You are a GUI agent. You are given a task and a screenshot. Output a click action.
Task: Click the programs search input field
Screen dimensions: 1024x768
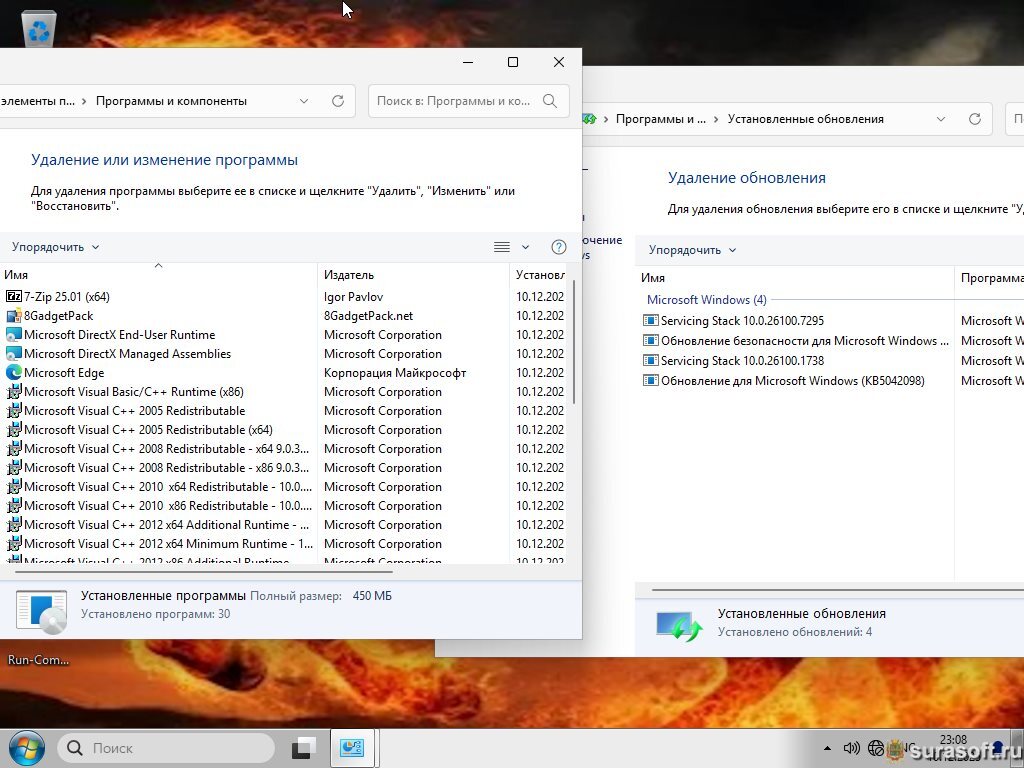coord(455,101)
